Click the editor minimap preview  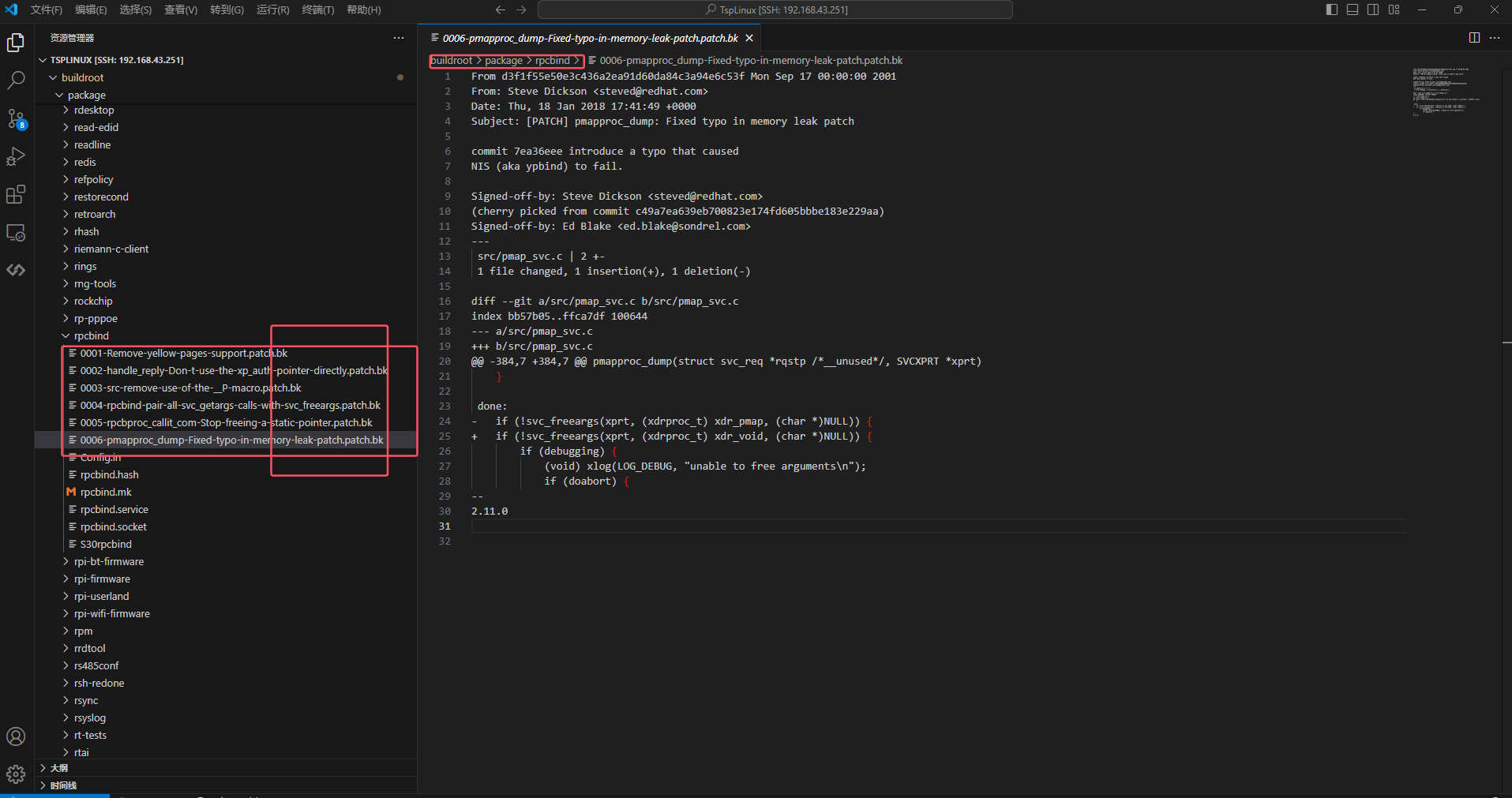click(x=1446, y=91)
